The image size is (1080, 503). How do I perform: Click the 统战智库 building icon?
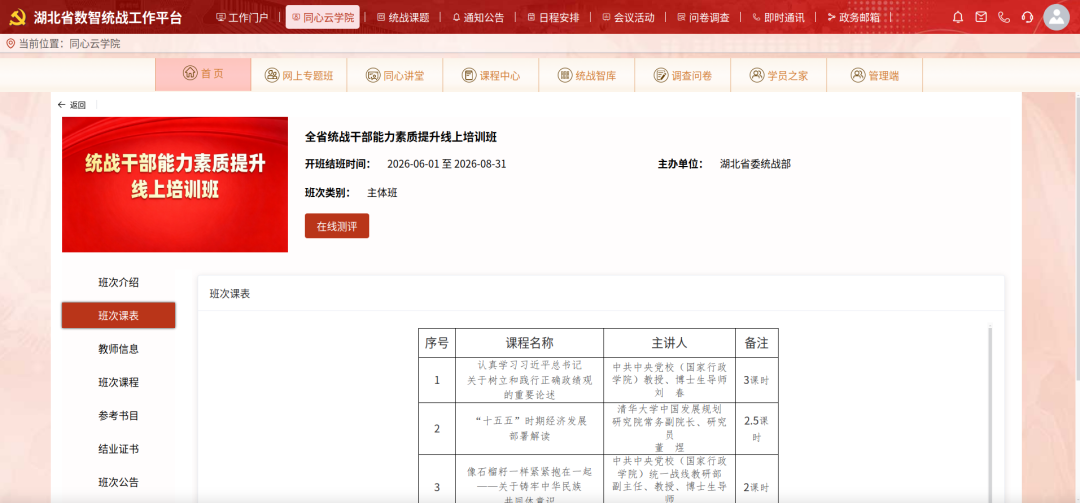pos(565,75)
